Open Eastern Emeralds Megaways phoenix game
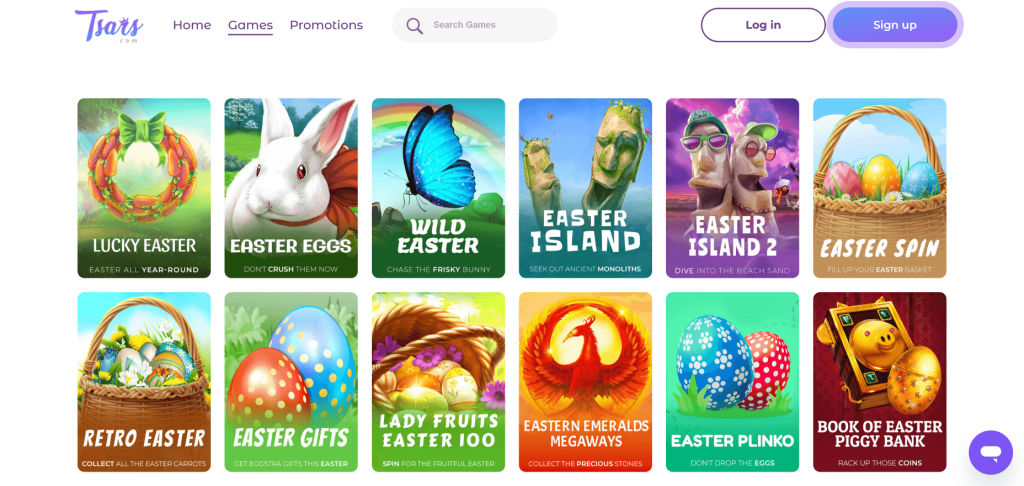This screenshot has height=486, width=1024. tap(585, 382)
